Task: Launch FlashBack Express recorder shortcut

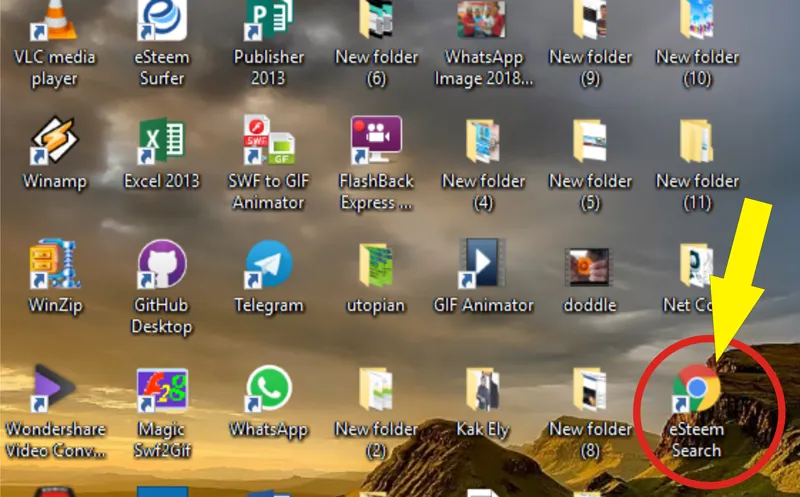Action: [376, 140]
